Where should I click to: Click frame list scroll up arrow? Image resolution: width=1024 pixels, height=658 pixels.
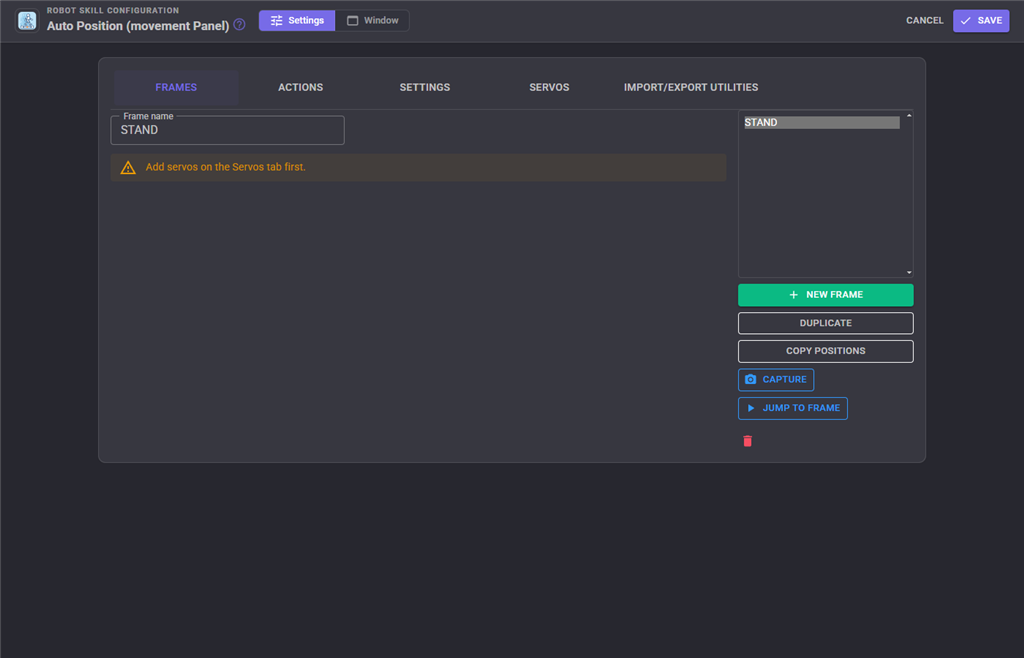(909, 116)
